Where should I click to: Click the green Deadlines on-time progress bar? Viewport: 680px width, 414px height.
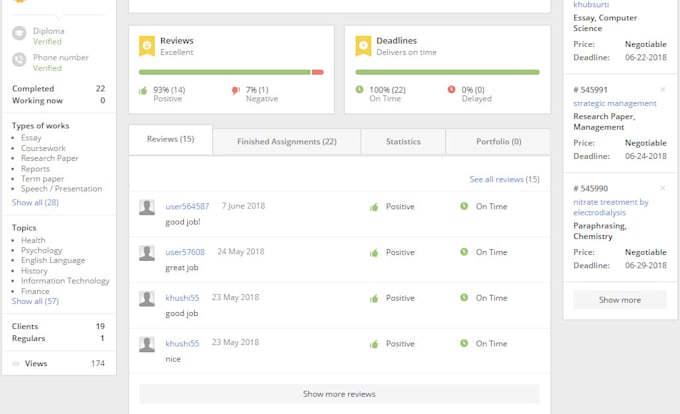tap(447, 72)
